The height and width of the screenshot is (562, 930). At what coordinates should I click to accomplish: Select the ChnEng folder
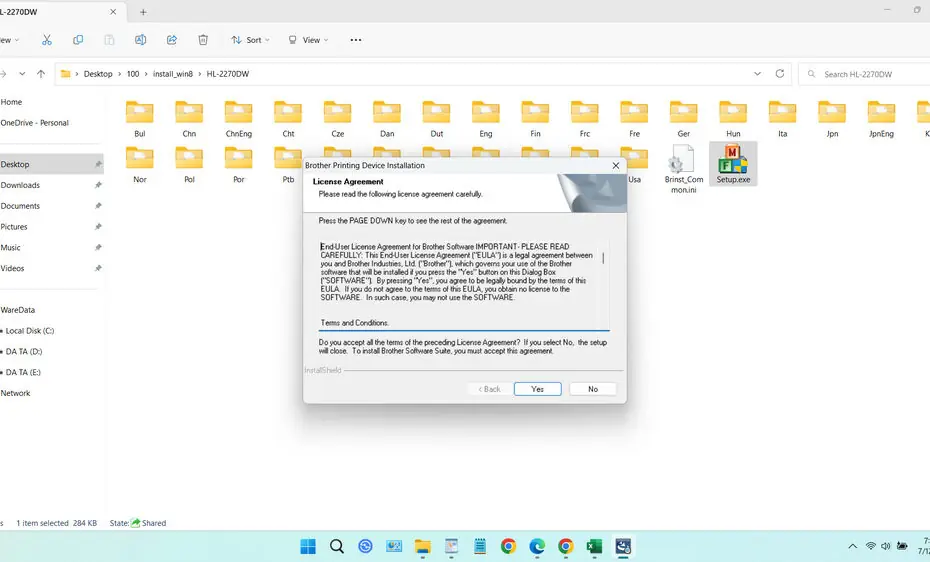pyautogui.click(x=238, y=119)
